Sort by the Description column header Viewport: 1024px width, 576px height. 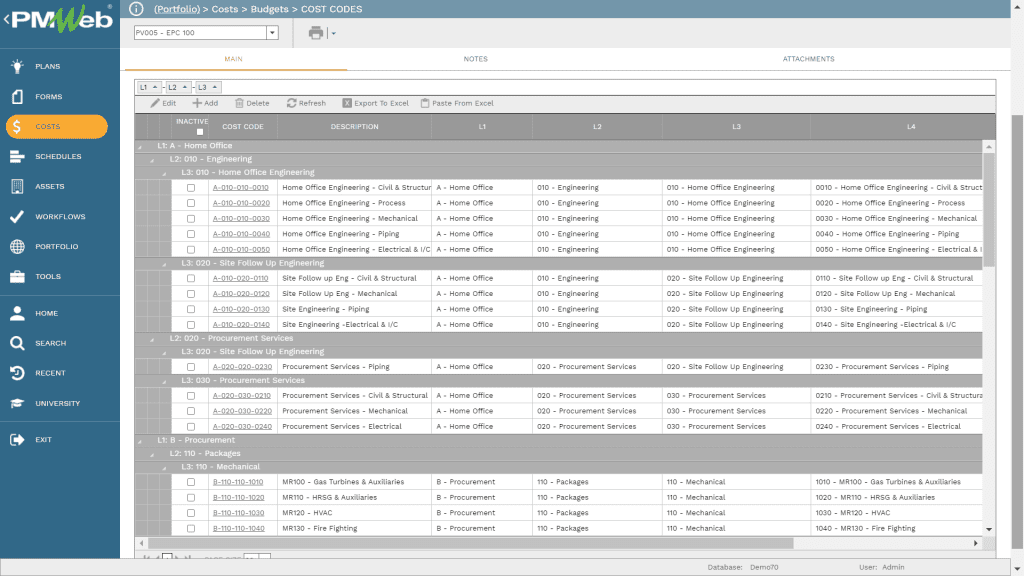tap(354, 127)
